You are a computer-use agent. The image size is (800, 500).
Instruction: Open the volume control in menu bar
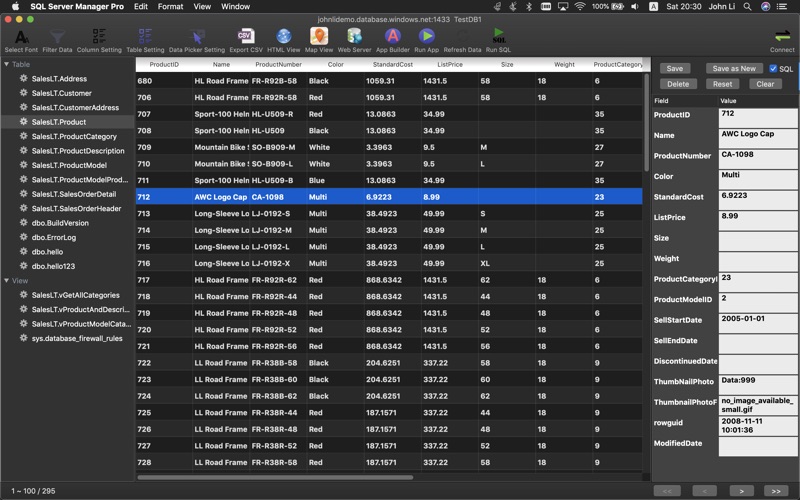coord(635,7)
